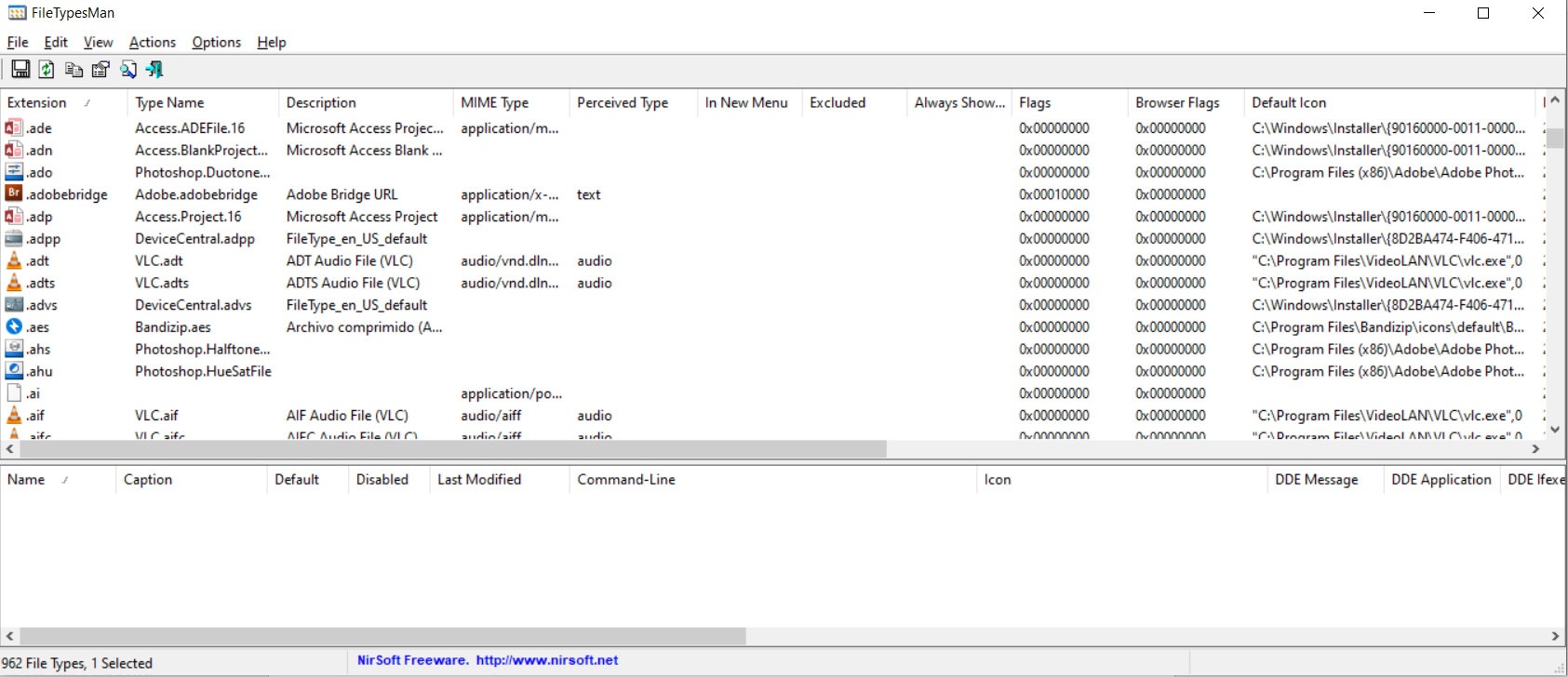Click the 0x00010000 flags value

(1054, 194)
